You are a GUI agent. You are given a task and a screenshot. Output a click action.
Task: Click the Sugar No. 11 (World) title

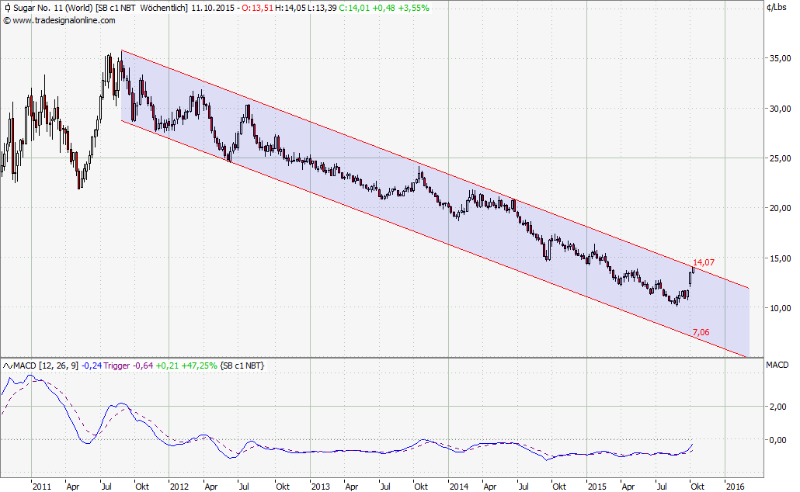tap(54, 7)
